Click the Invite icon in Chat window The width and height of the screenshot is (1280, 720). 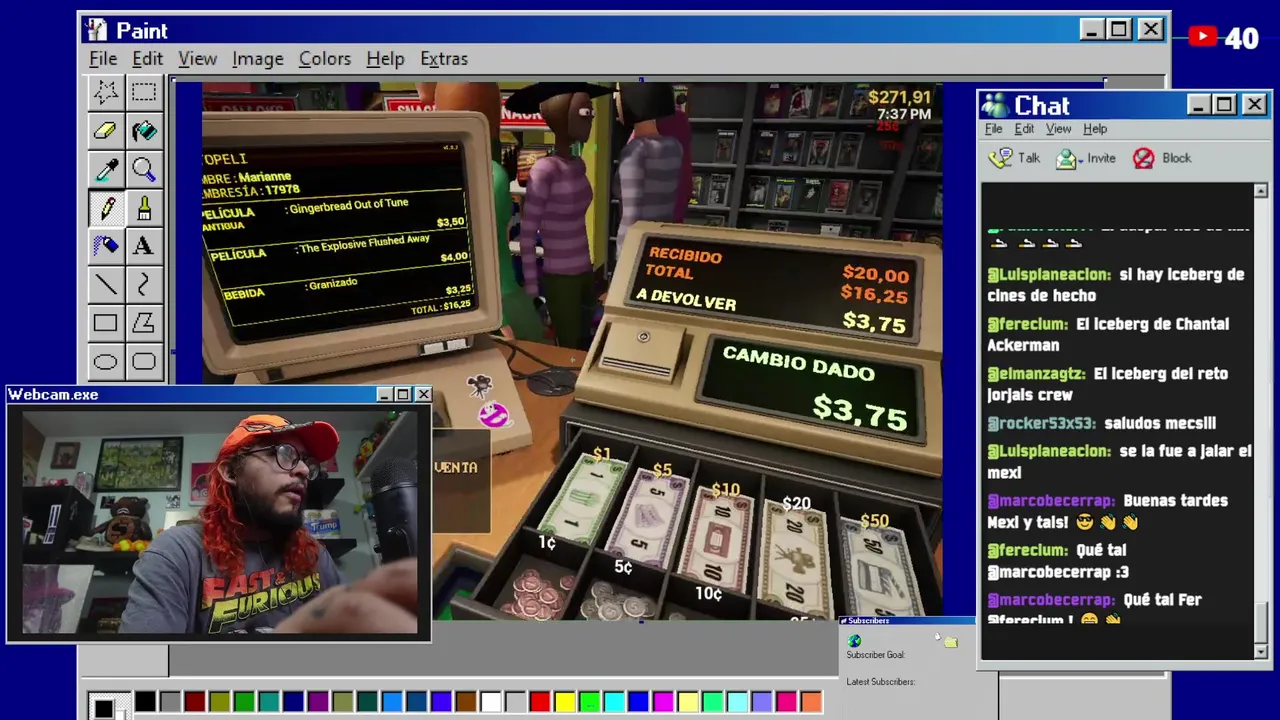[1068, 158]
